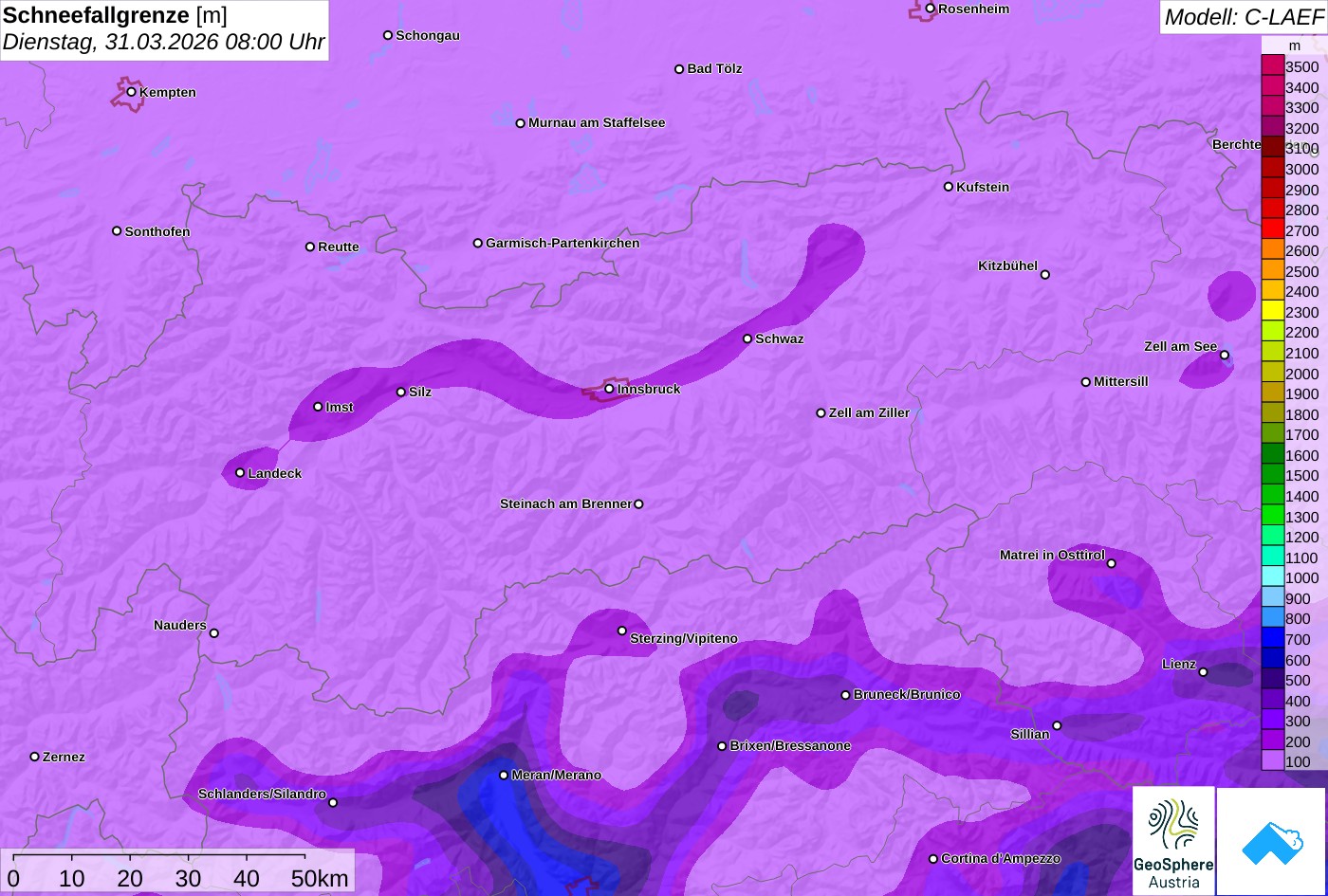This screenshot has width=1328, height=896.
Task: Click the Modell: C-LAEF label
Action: (1243, 17)
